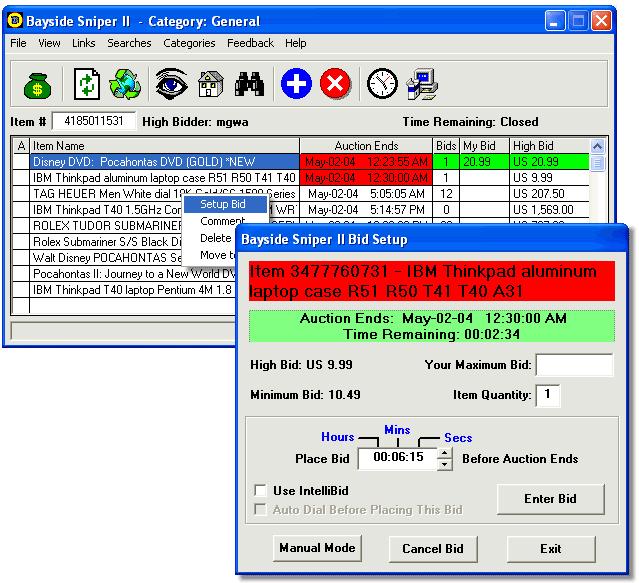Viewport: 639px width, 583px height.
Task: Click the blue plus add item icon
Action: pos(296,84)
